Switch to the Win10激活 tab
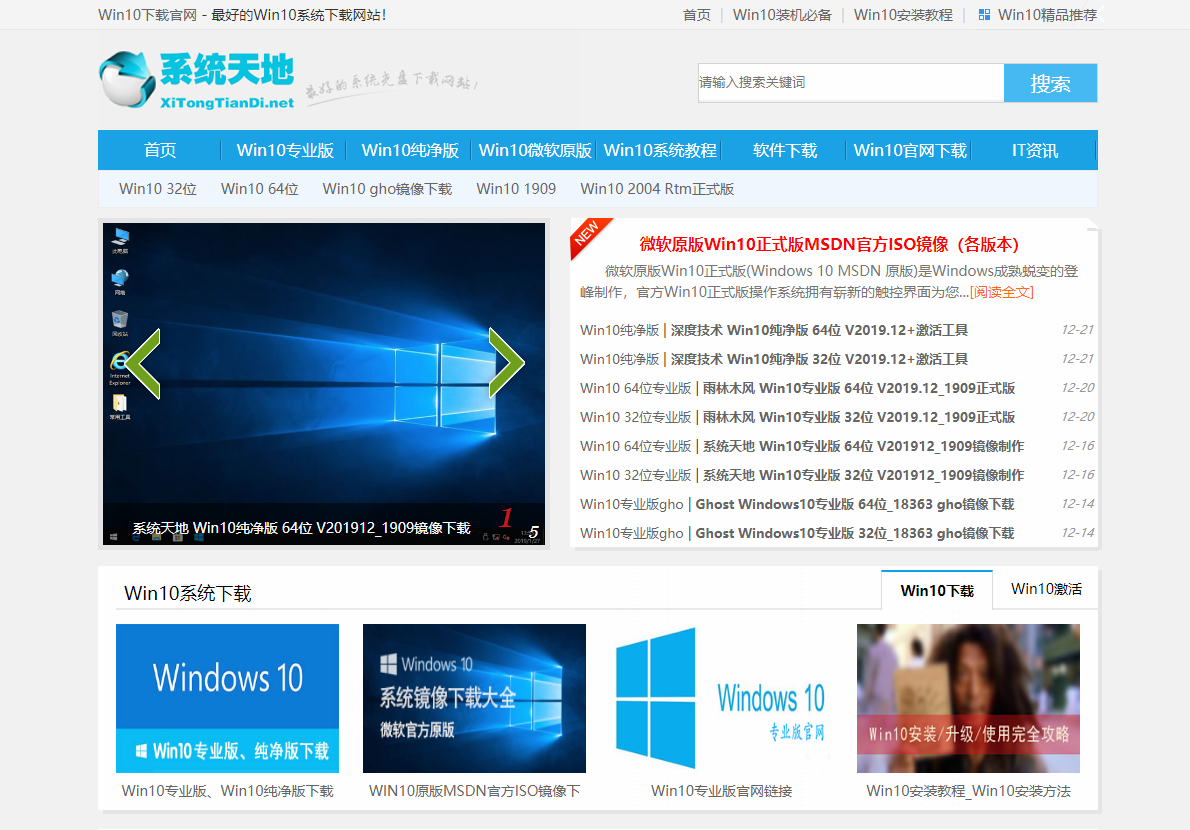This screenshot has width=1190, height=830. 1046,589
